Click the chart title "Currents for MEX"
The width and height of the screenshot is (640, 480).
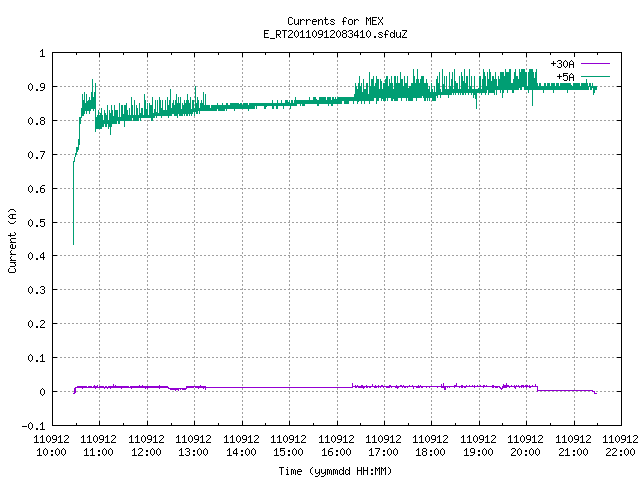point(335,21)
